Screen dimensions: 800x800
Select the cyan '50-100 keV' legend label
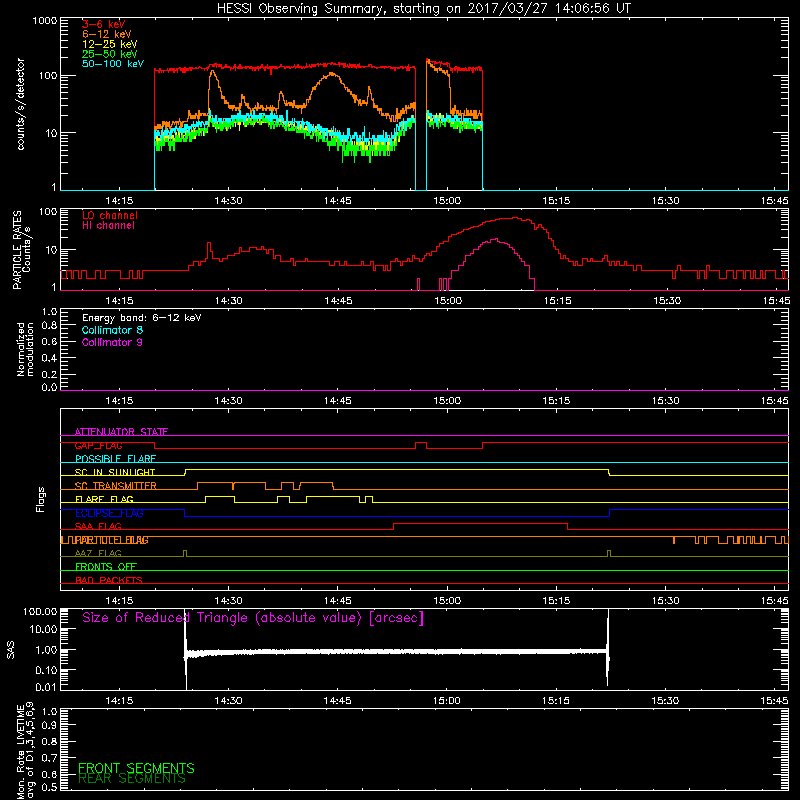[x=113, y=64]
